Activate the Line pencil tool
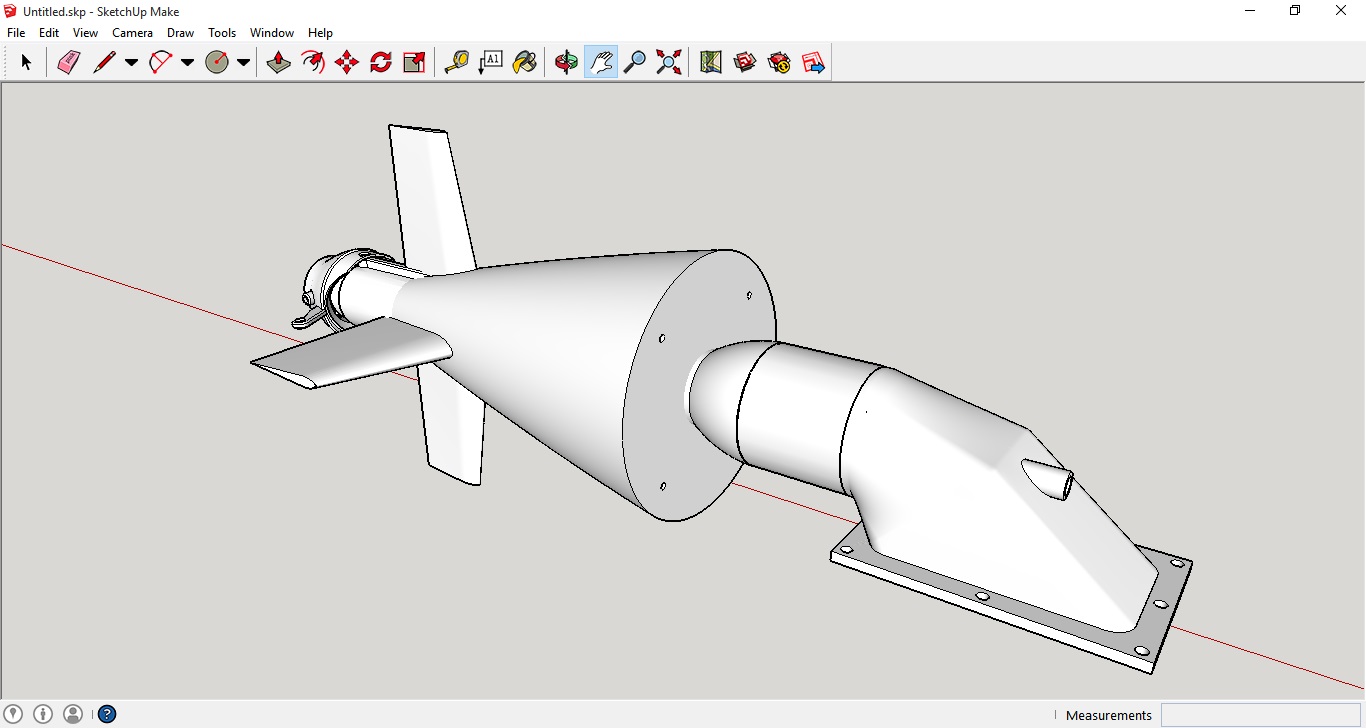 click(104, 63)
